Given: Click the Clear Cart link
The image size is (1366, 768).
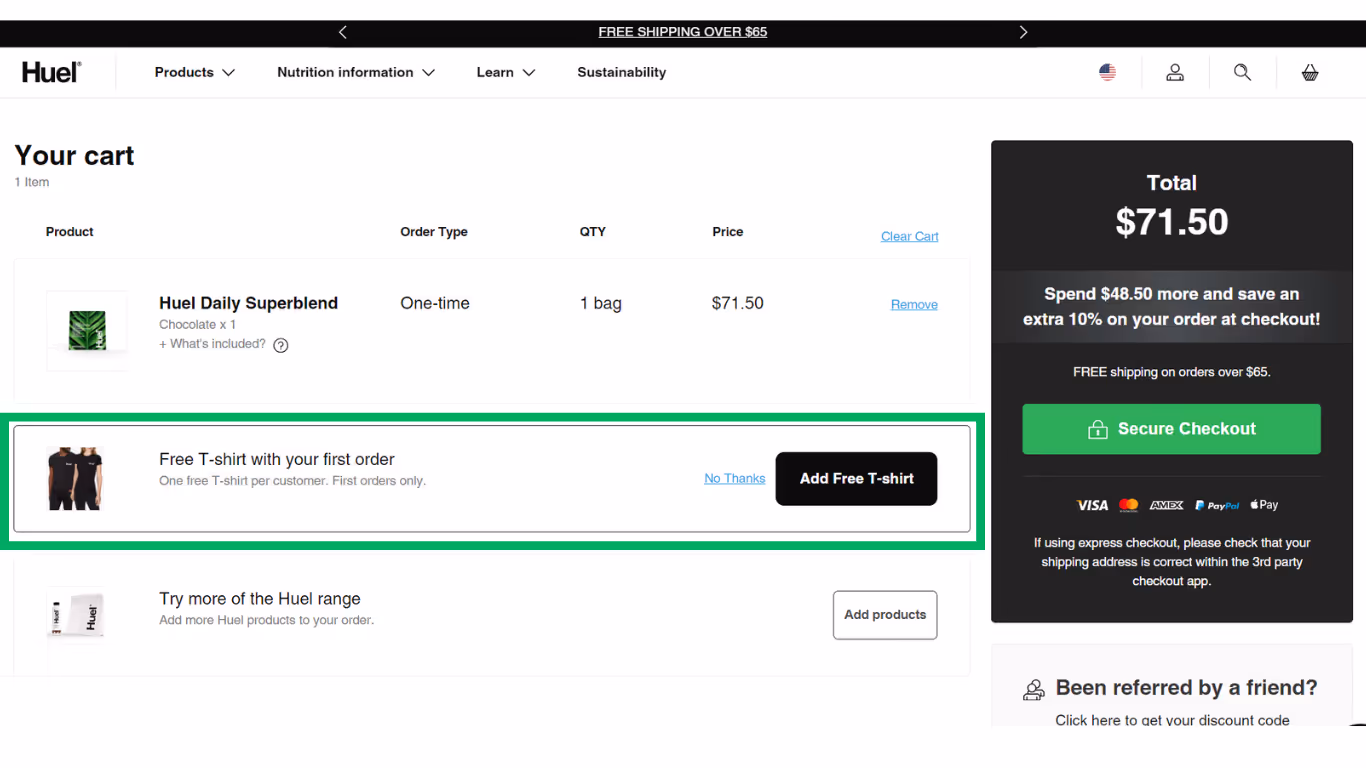Looking at the screenshot, I should pos(910,236).
